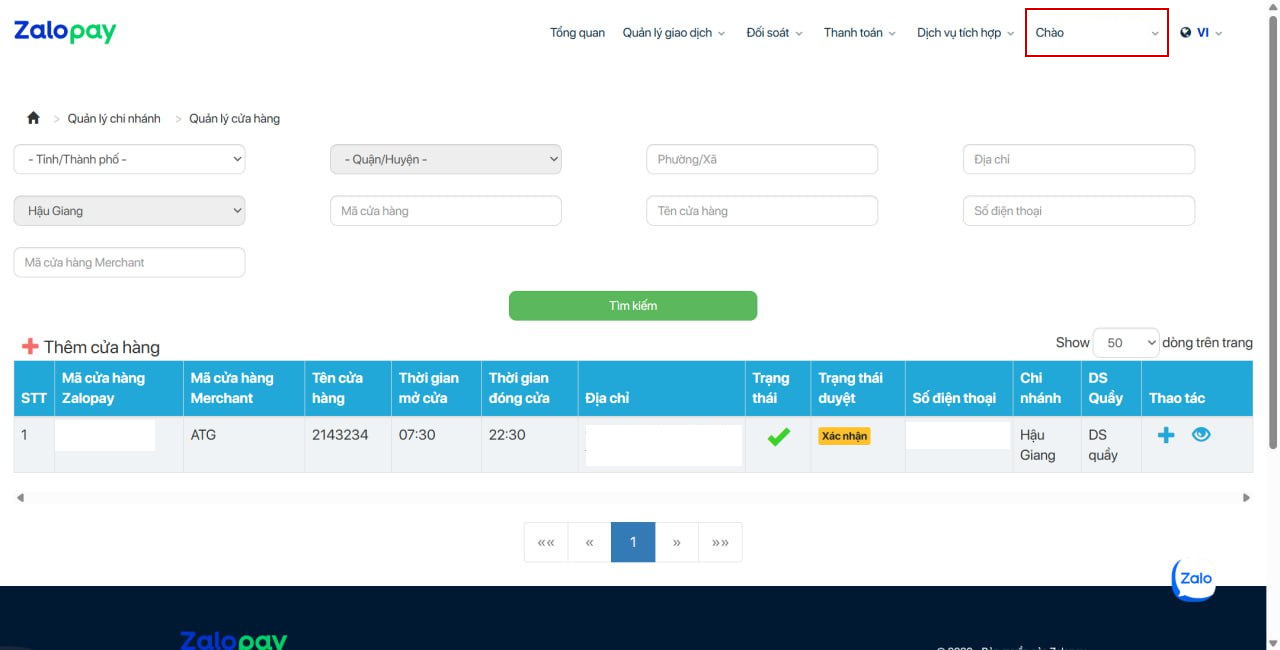Open Quận/Huyện dropdown
1280x650 pixels.
click(x=446, y=159)
